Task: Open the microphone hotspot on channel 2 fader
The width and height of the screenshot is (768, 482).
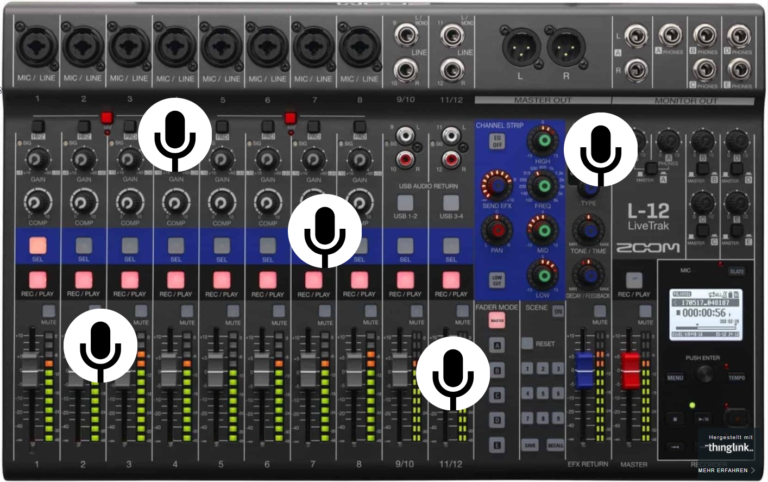Action: click(x=100, y=345)
